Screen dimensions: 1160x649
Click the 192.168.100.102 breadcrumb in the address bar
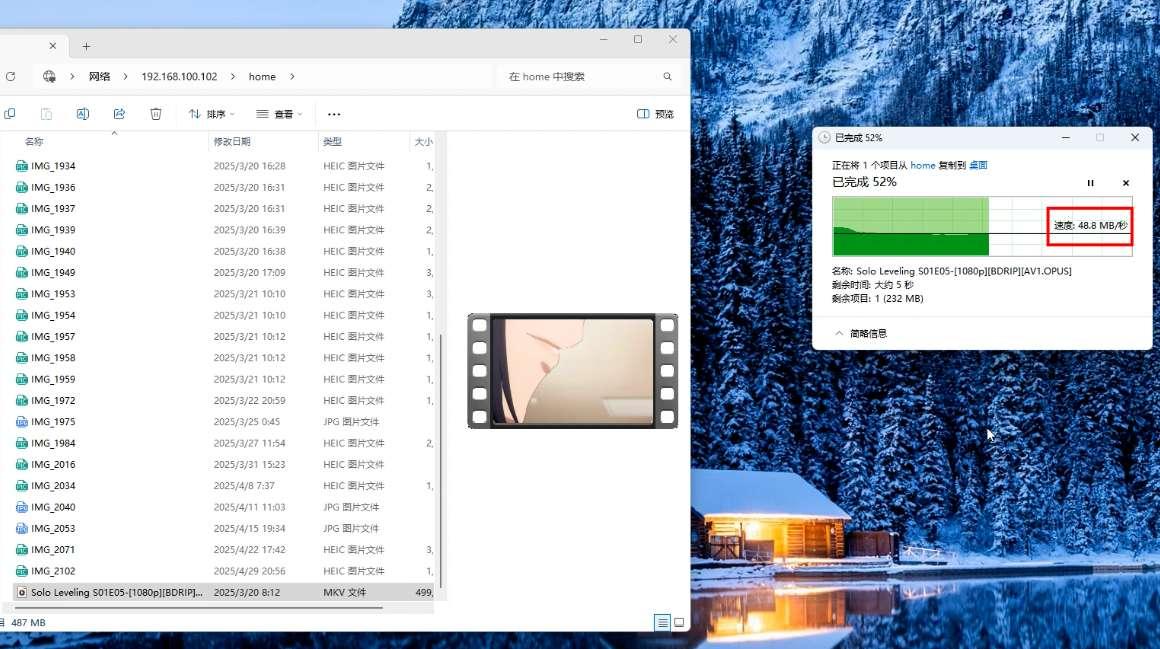pos(180,76)
